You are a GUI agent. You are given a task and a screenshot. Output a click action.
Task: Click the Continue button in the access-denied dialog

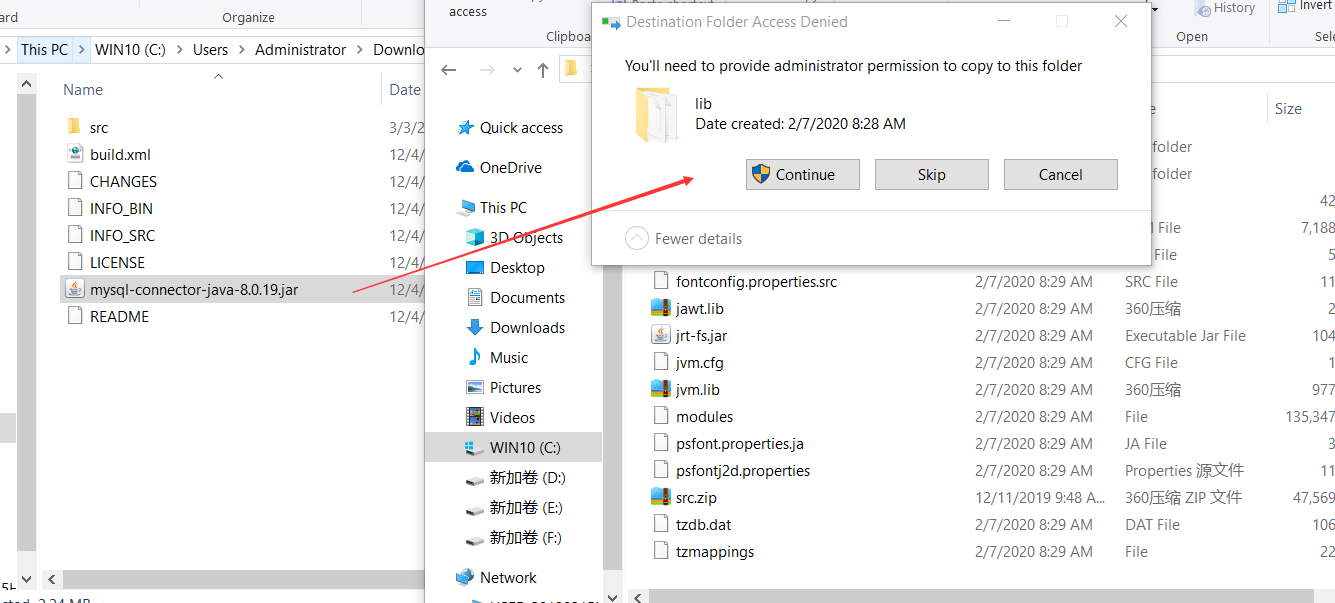pyautogui.click(x=803, y=174)
